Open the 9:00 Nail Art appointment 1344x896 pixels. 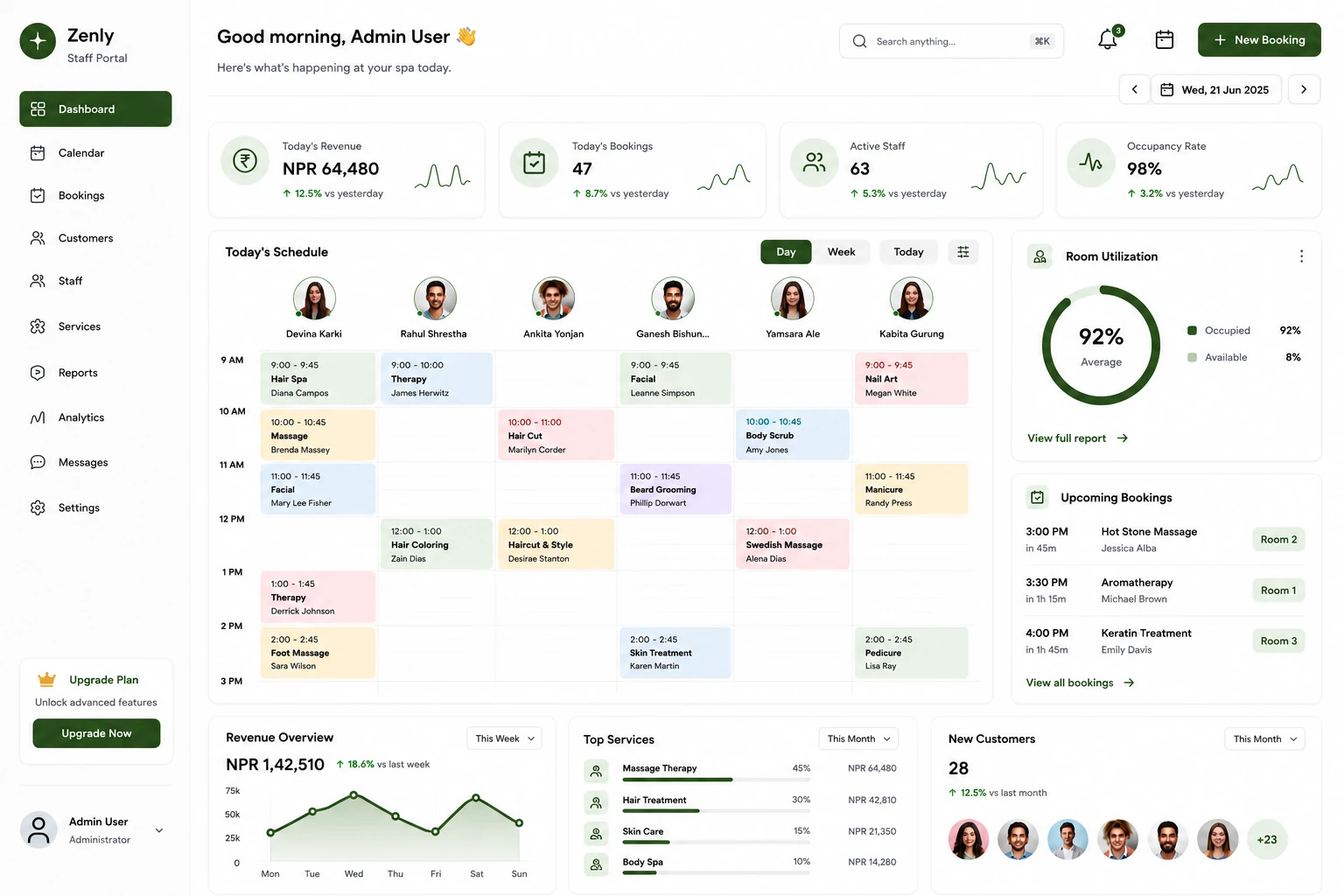(x=911, y=379)
